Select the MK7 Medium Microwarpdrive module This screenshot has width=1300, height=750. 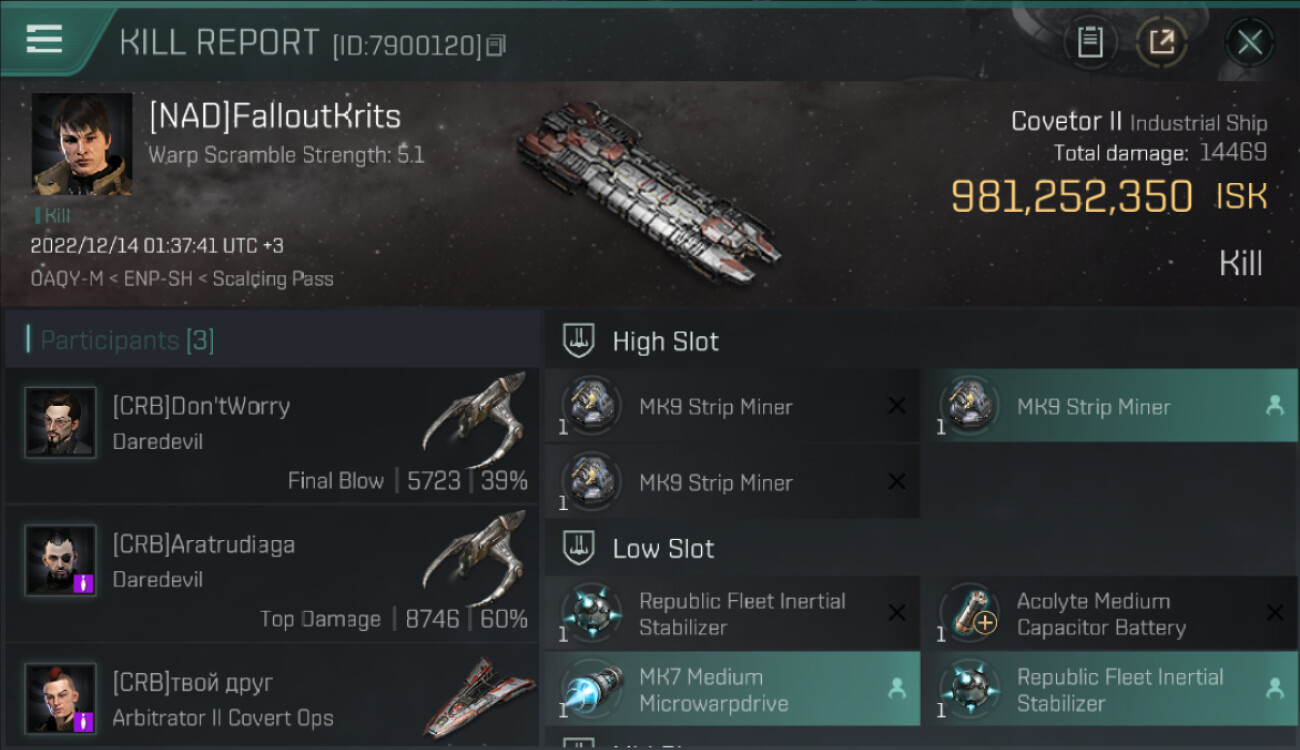pos(733,689)
